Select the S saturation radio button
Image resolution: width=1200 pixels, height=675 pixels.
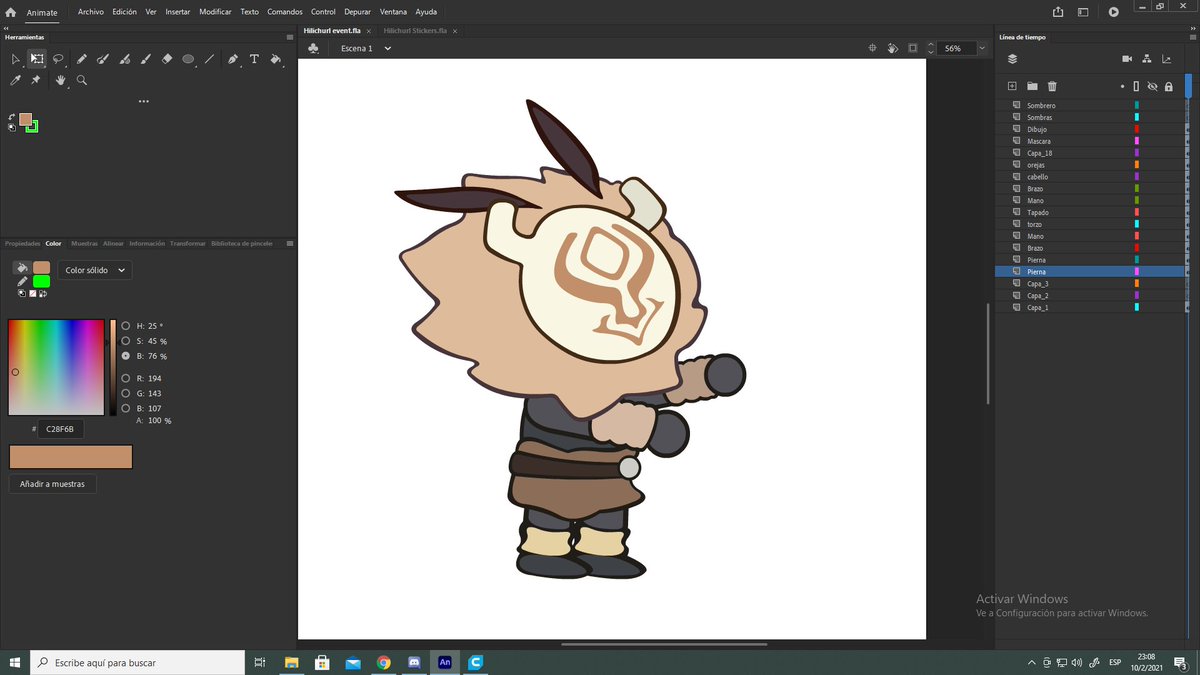125,341
